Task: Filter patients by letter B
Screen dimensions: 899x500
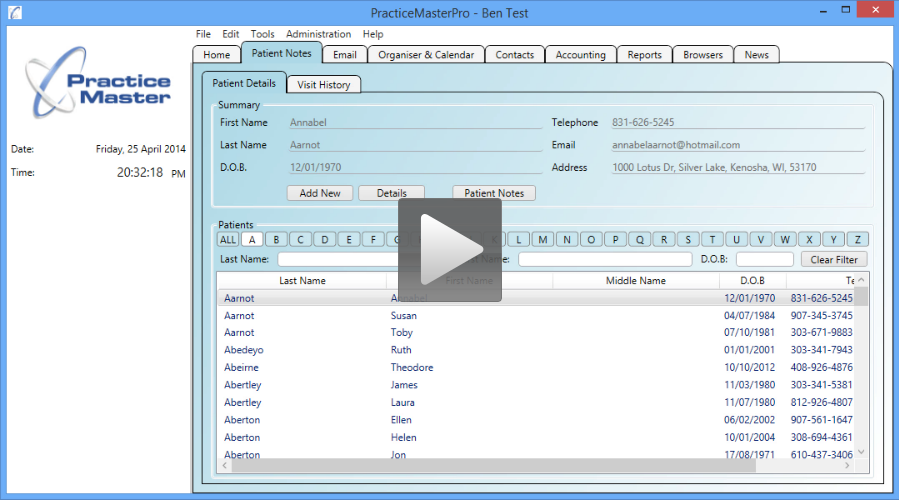Action: [x=276, y=240]
